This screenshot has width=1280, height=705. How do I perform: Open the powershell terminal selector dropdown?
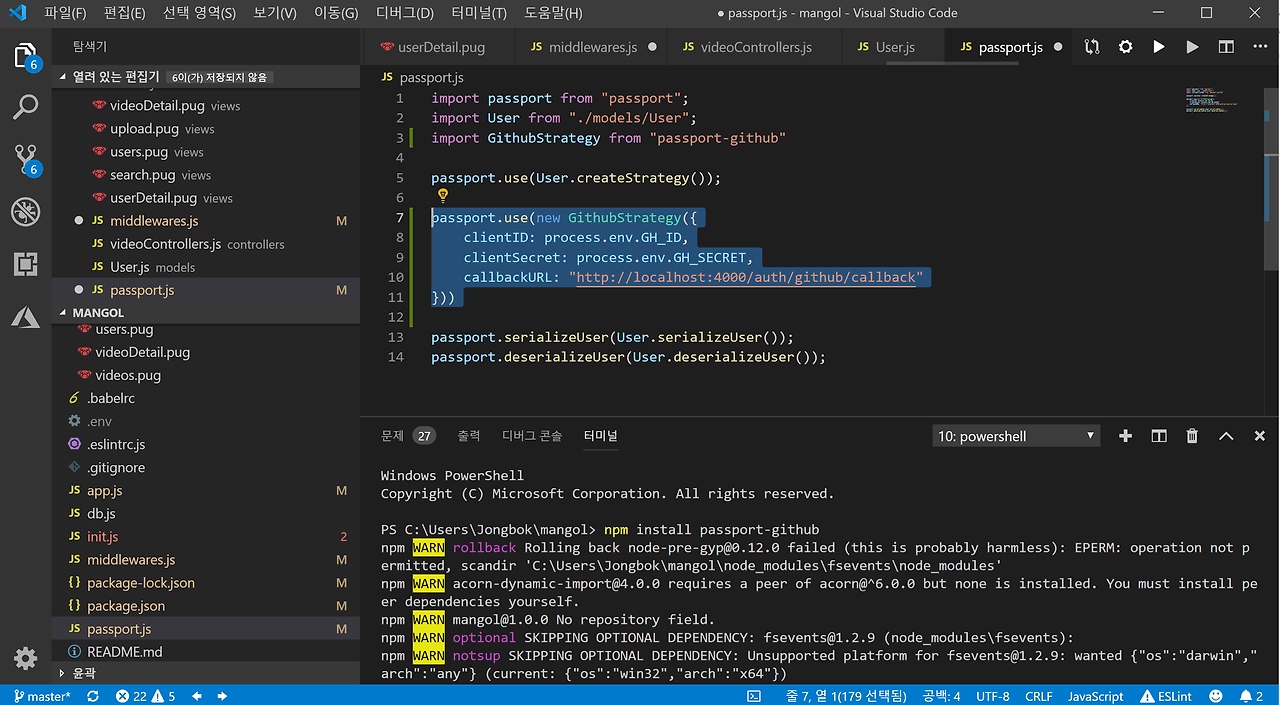click(1015, 436)
